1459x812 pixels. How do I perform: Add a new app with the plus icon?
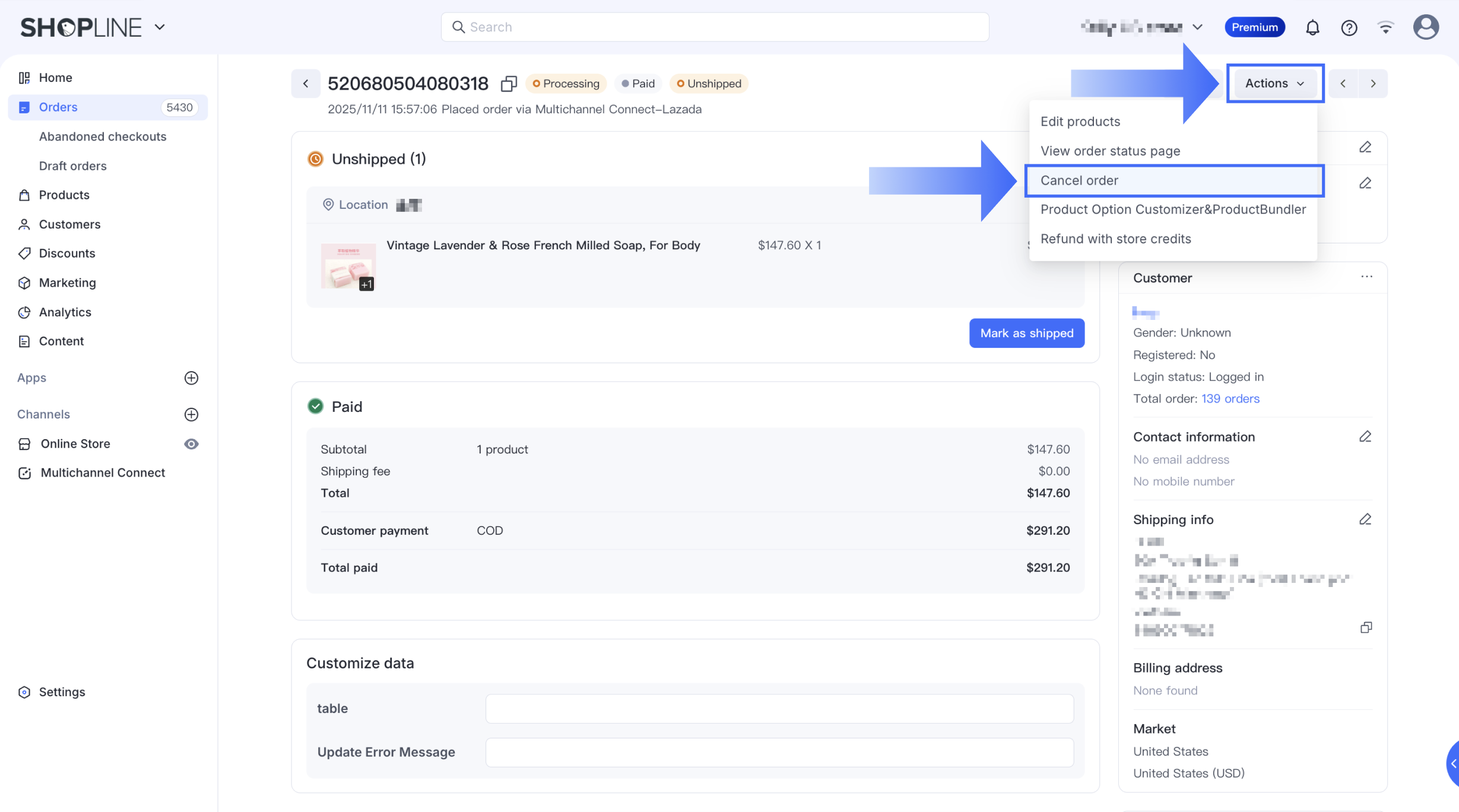click(x=191, y=378)
